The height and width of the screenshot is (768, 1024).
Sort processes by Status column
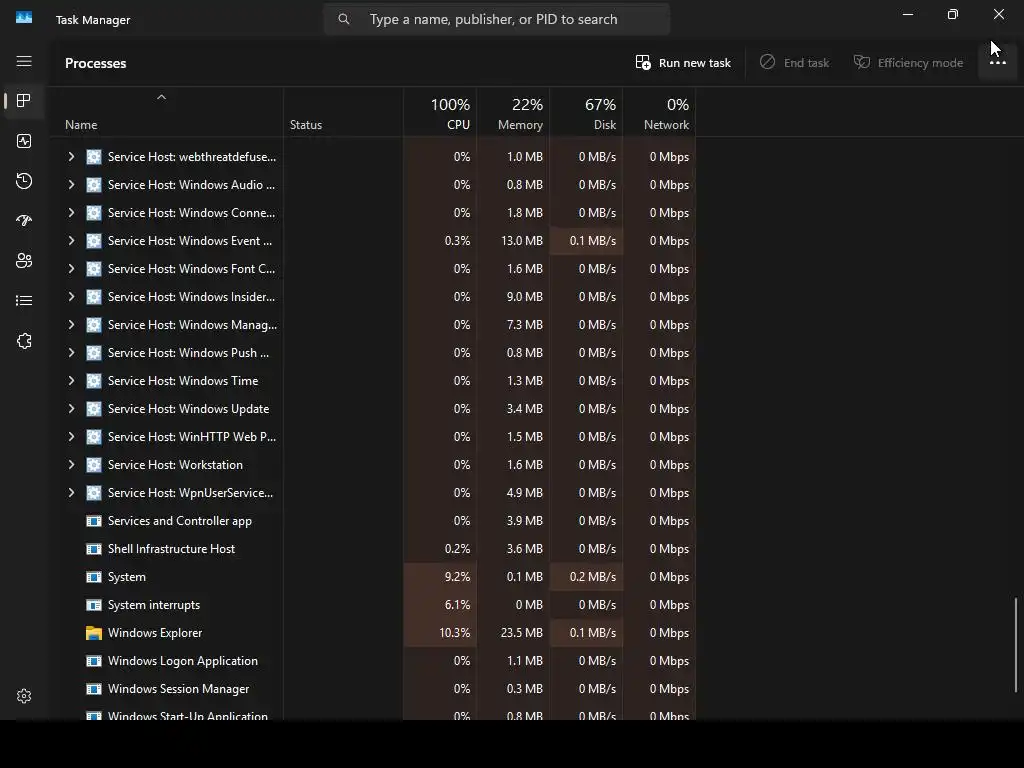click(x=306, y=125)
